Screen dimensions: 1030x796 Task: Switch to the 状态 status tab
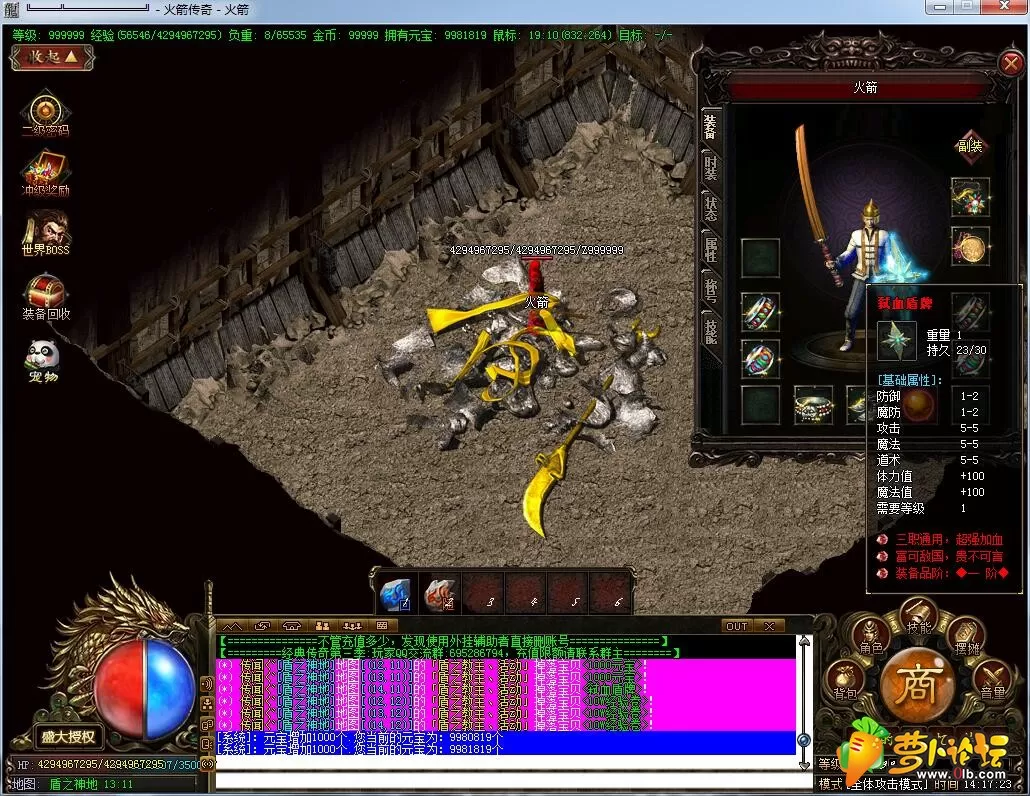point(711,208)
